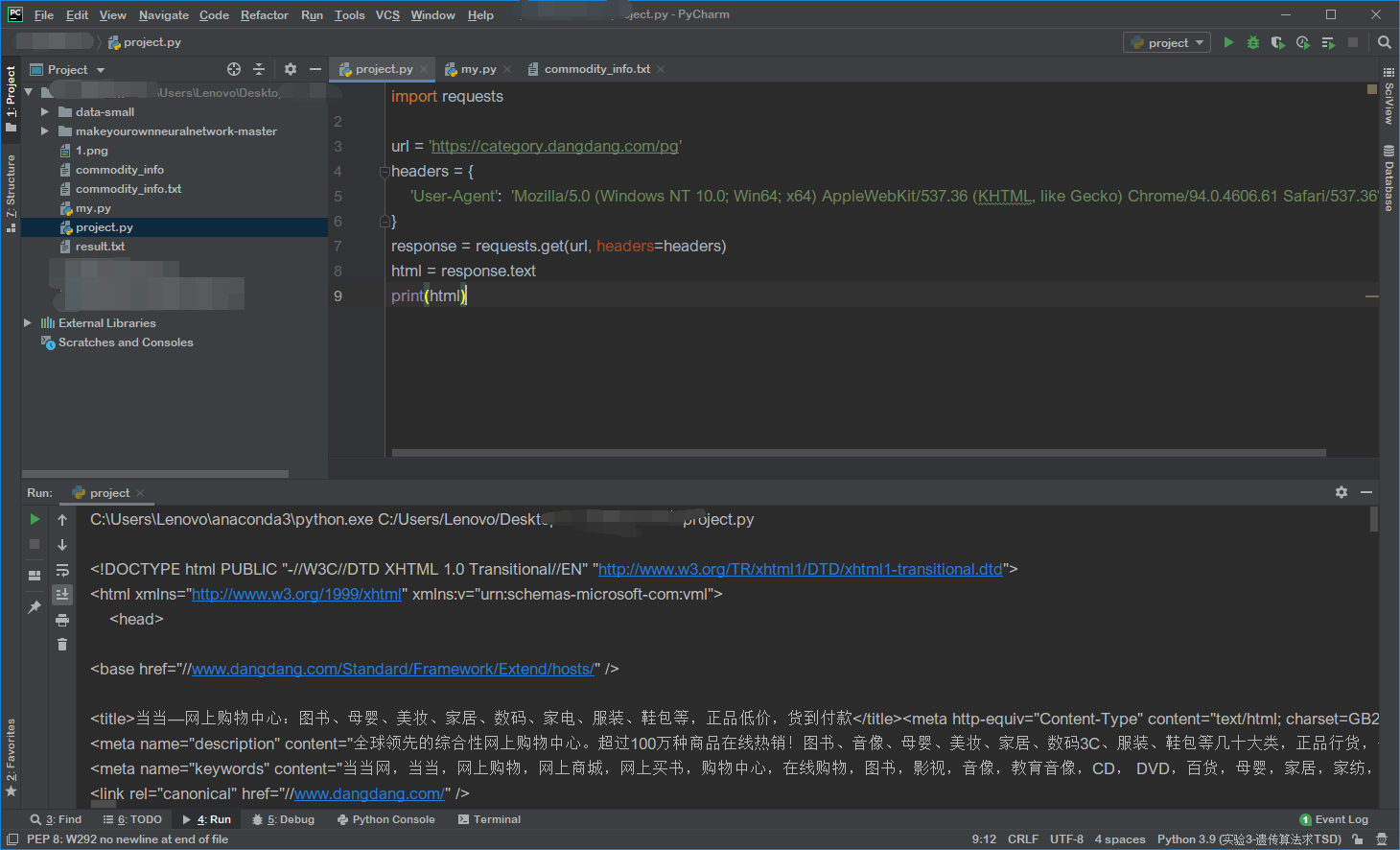Click the grey Stop button in top toolbar
This screenshot has height=850, width=1400.
pos(1353,42)
